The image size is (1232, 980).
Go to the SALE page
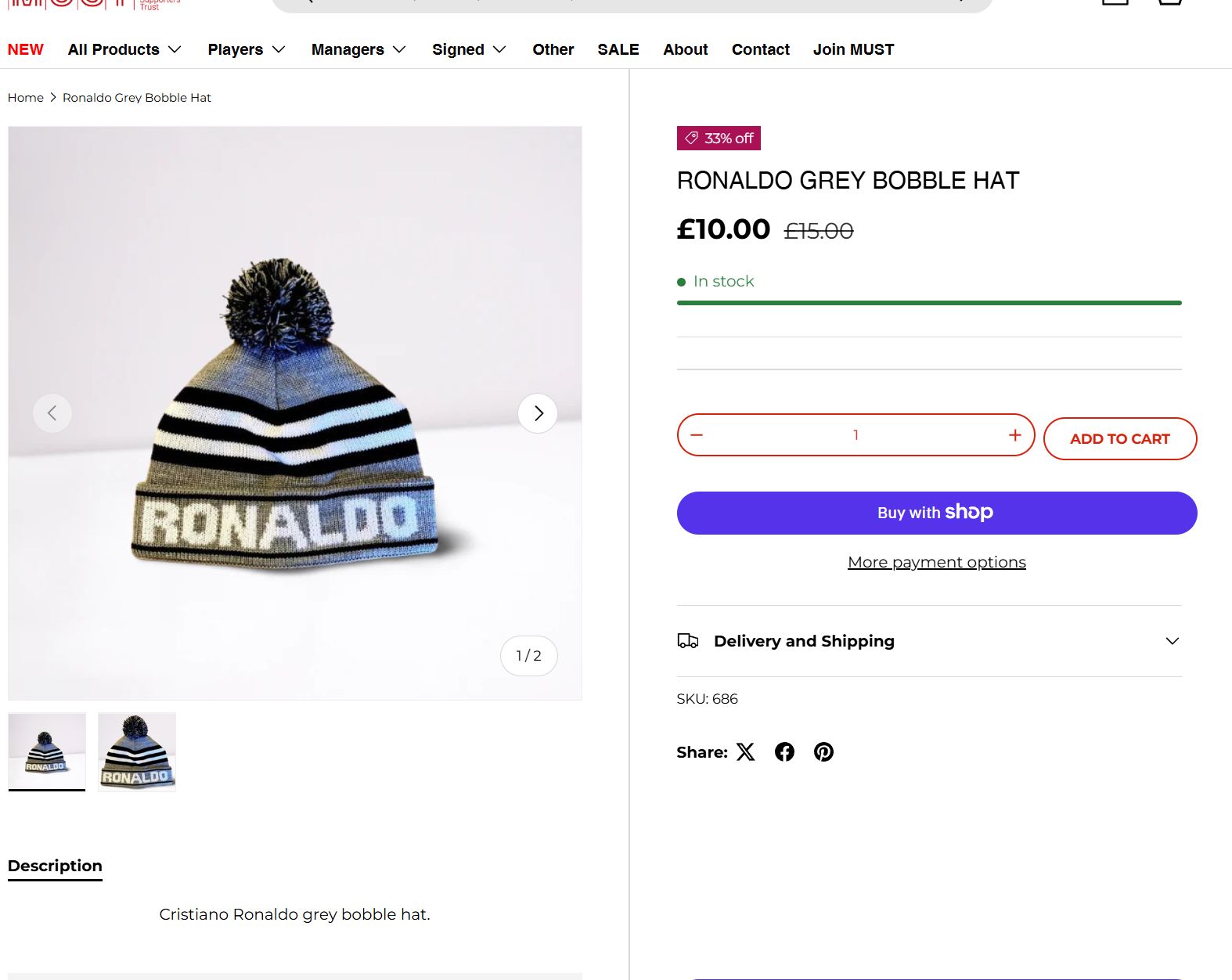coord(618,49)
